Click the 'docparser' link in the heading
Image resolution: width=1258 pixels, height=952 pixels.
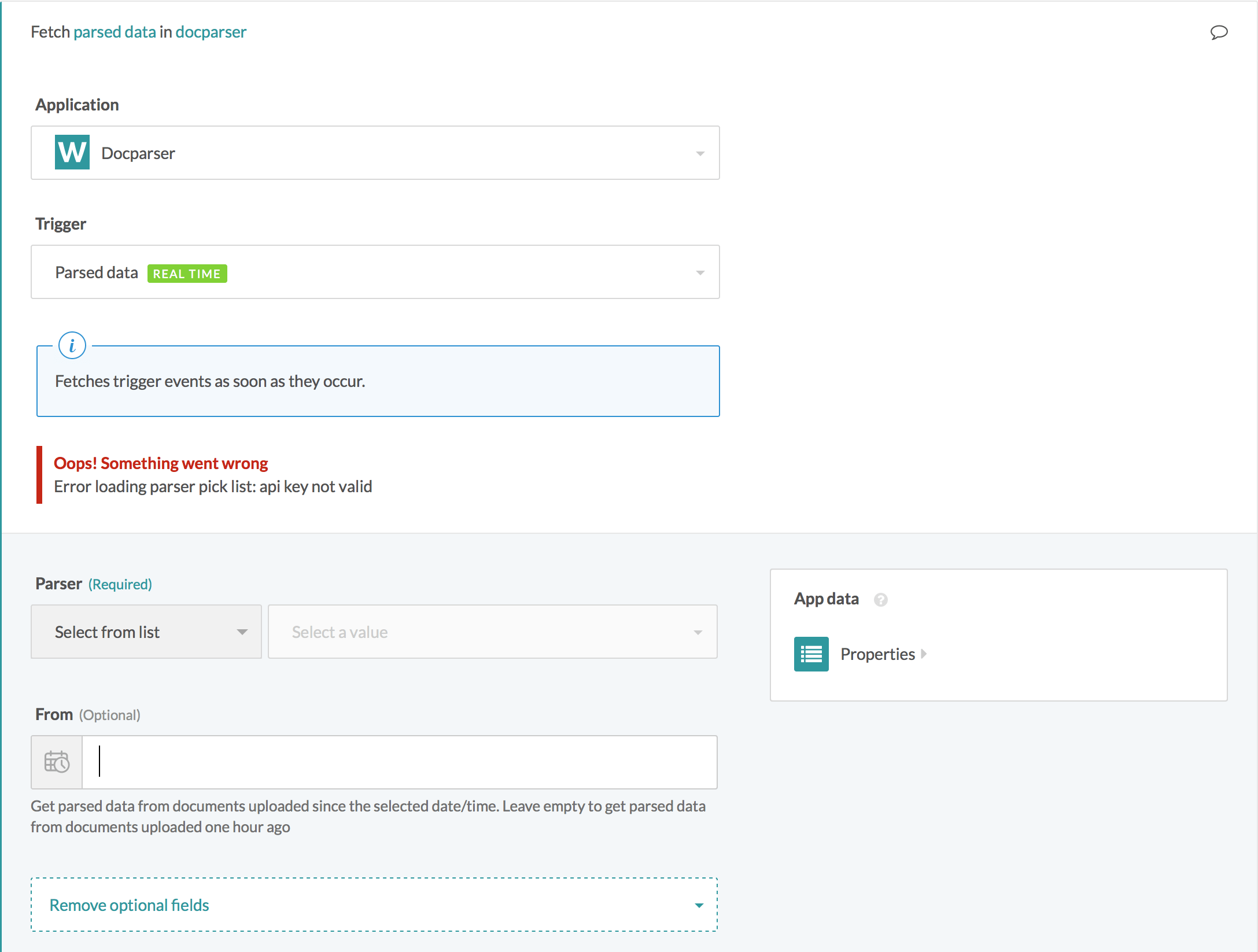211,32
